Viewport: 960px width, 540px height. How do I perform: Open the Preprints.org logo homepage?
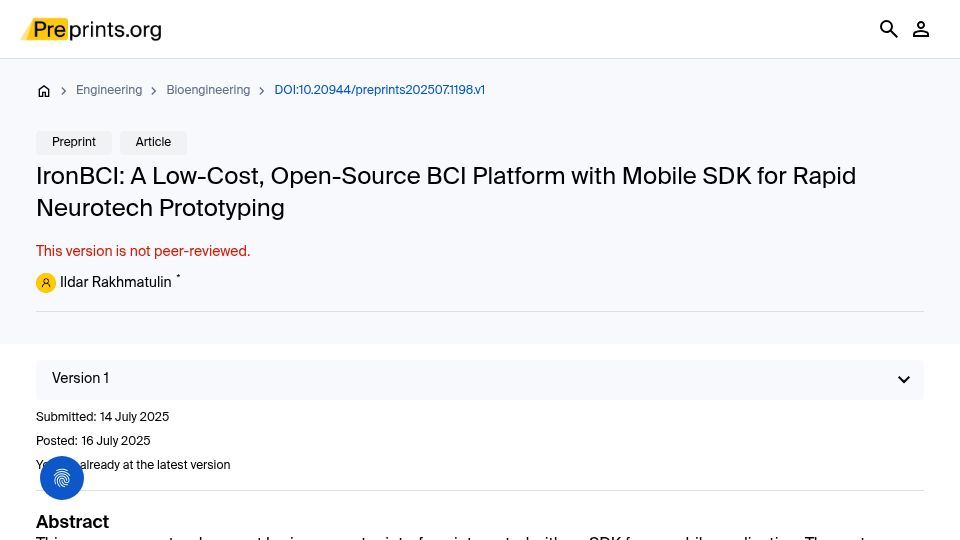point(91,29)
